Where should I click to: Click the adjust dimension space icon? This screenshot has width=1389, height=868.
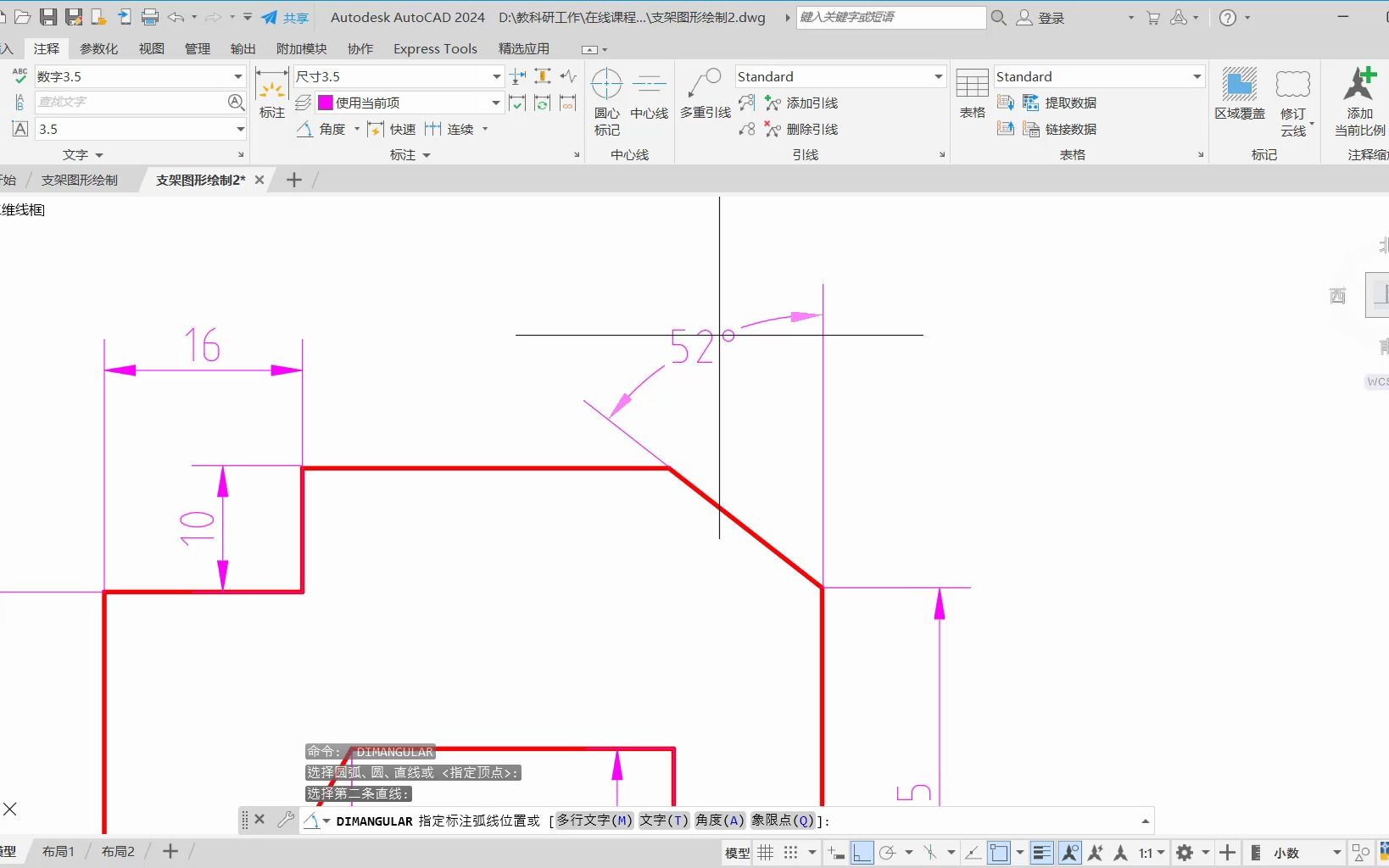pos(543,76)
